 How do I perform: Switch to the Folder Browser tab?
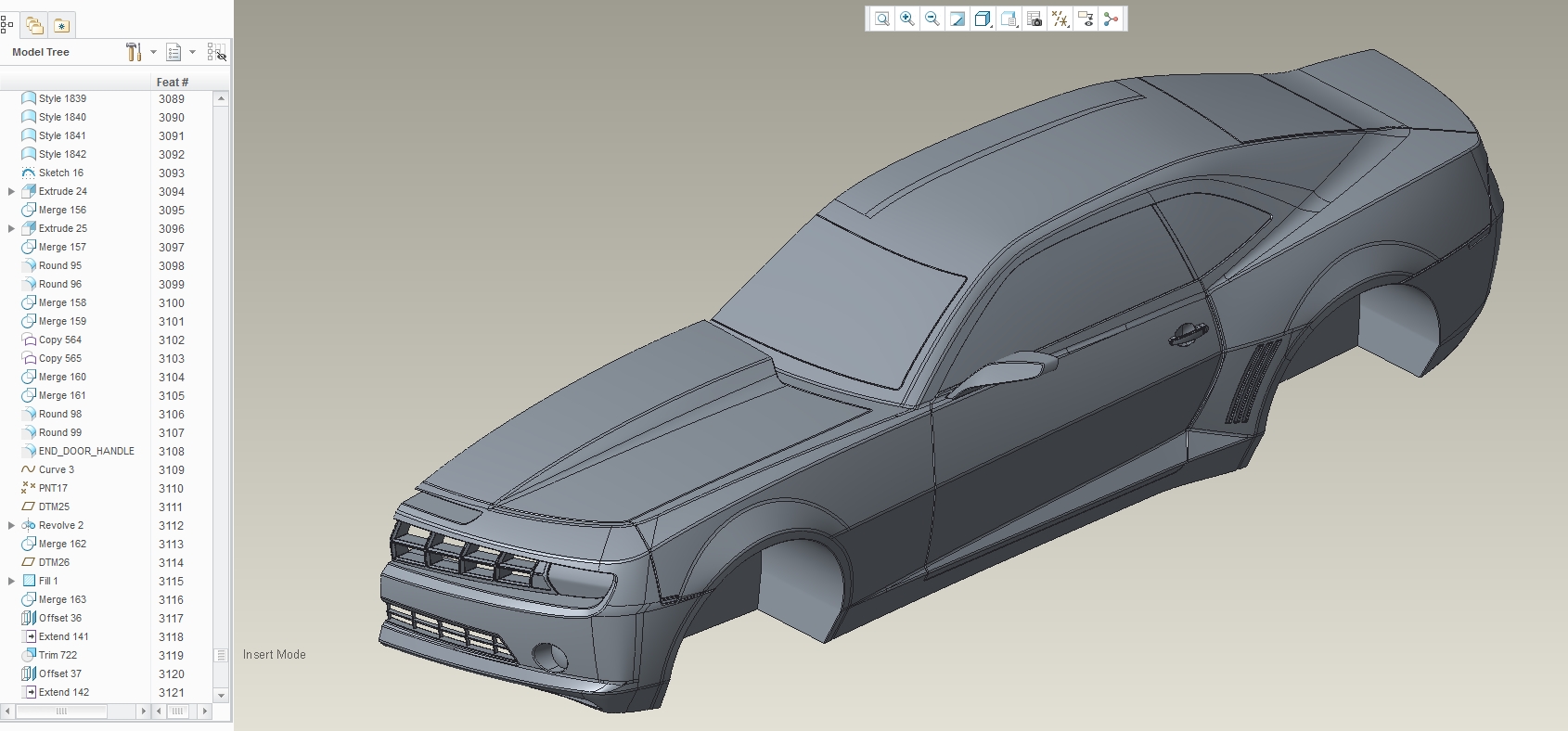click(x=34, y=25)
